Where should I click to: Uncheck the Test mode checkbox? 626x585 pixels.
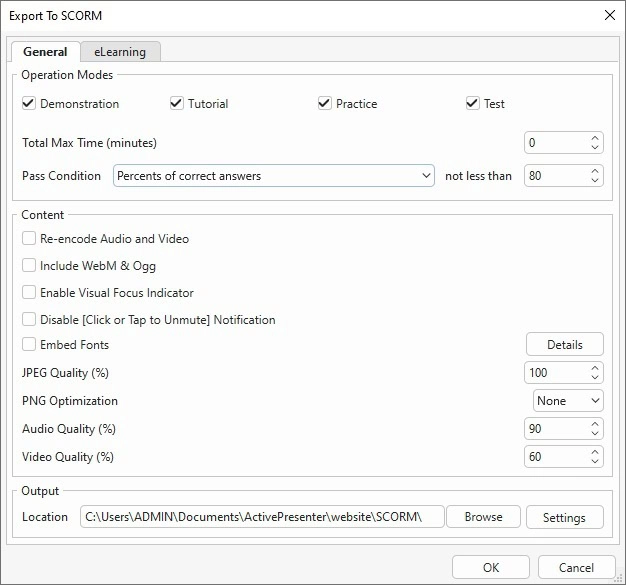click(x=473, y=104)
